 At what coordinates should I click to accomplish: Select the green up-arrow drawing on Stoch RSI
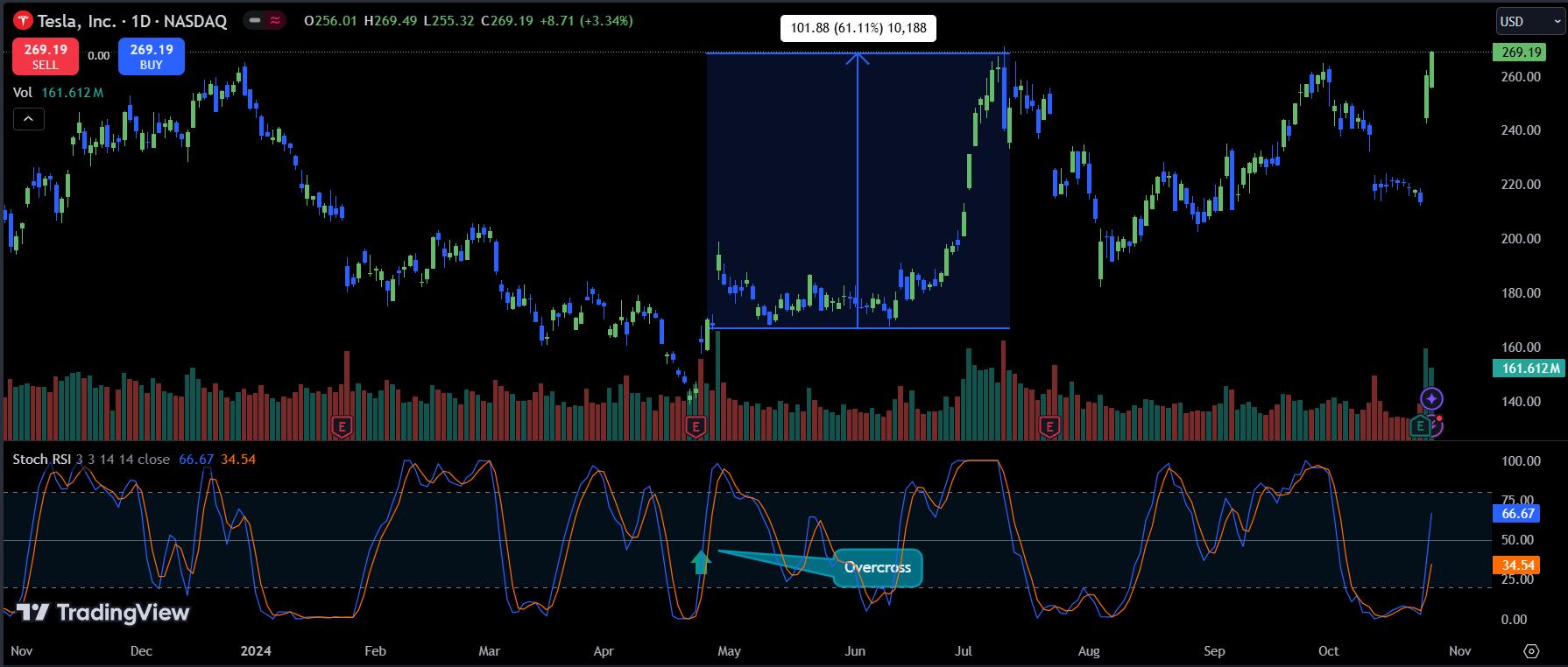coord(700,562)
